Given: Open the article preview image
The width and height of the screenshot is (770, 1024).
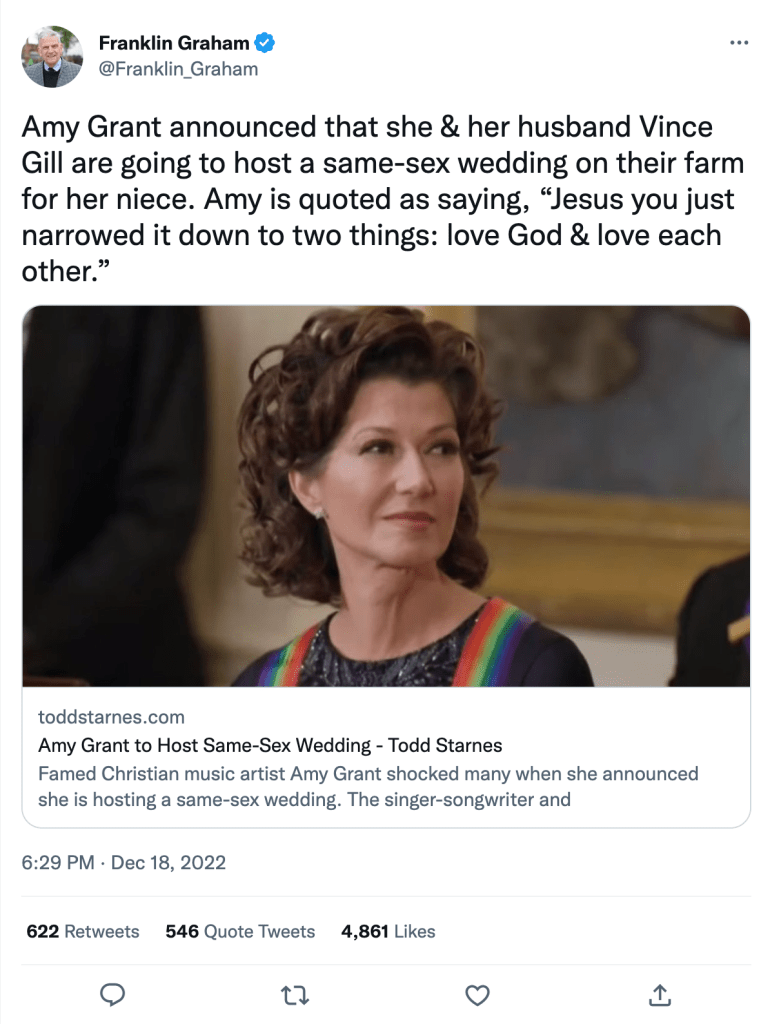Looking at the screenshot, I should coord(385,496).
